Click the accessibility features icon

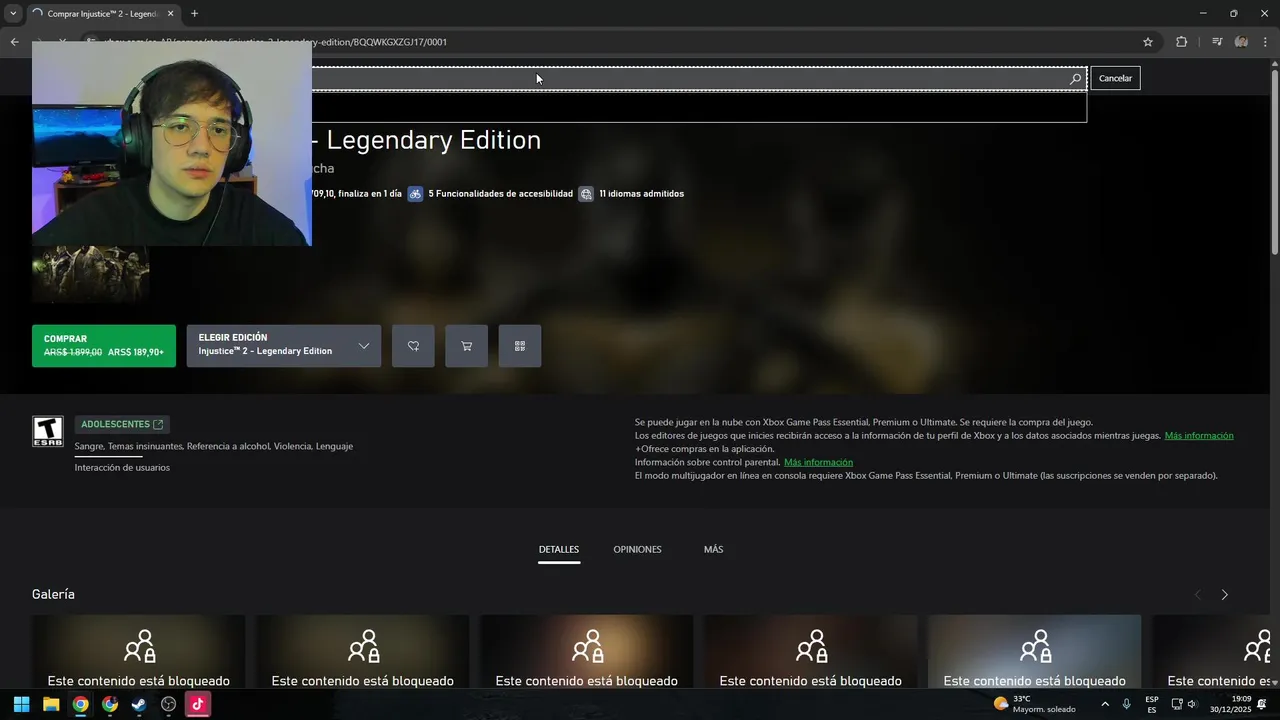click(415, 194)
